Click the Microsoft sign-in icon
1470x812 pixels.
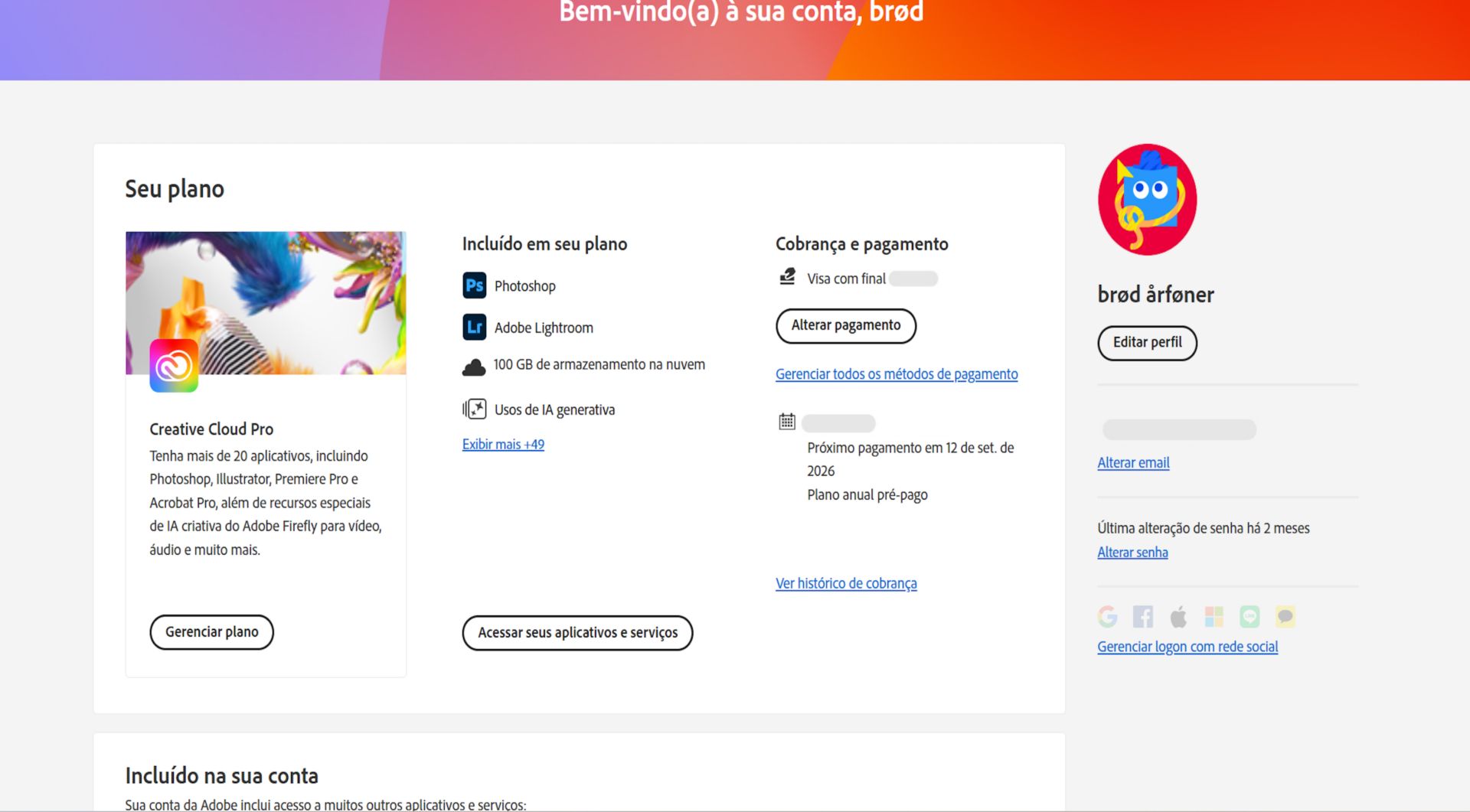point(1214,617)
